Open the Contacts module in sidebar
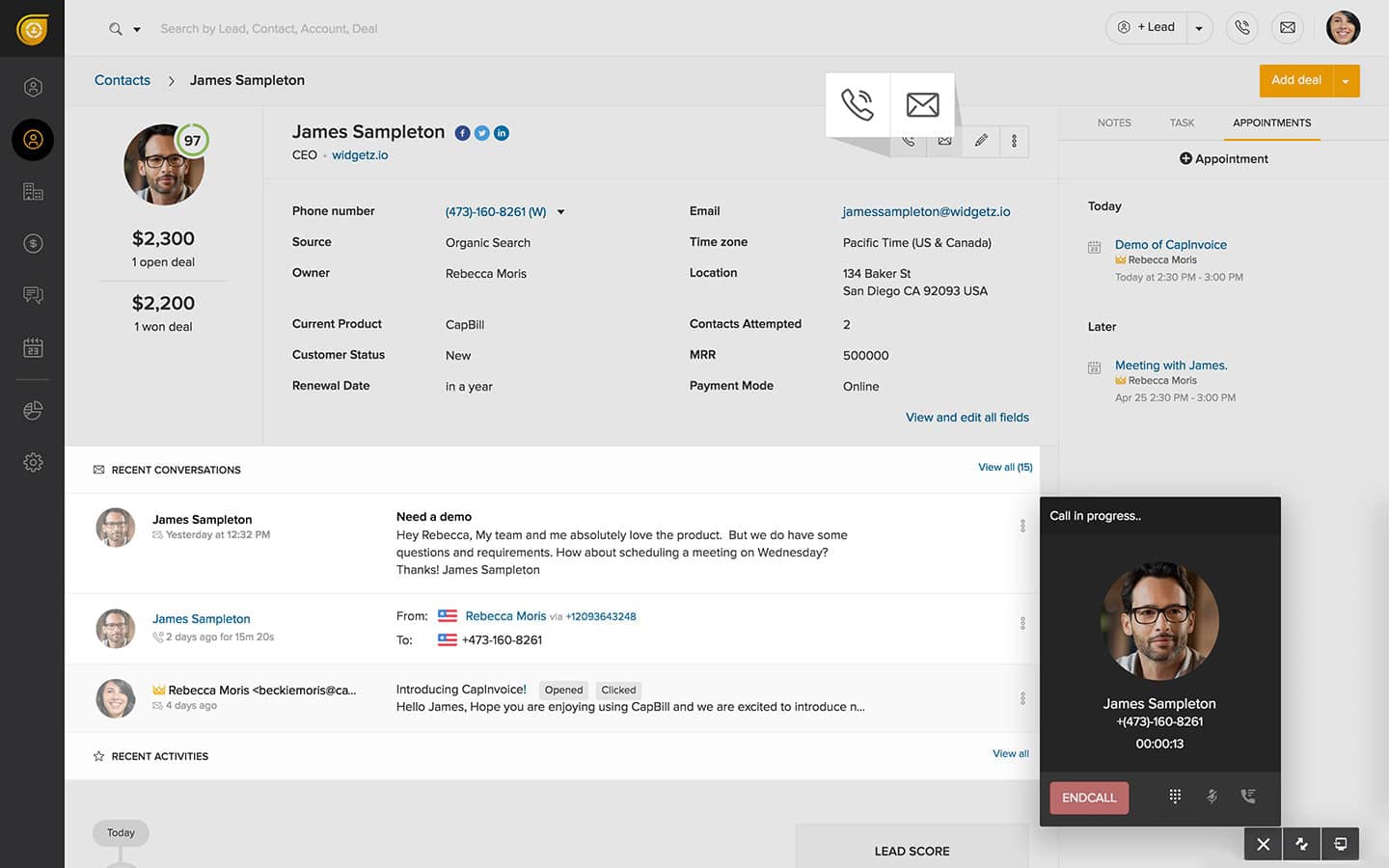The width and height of the screenshot is (1389, 868). [33, 140]
